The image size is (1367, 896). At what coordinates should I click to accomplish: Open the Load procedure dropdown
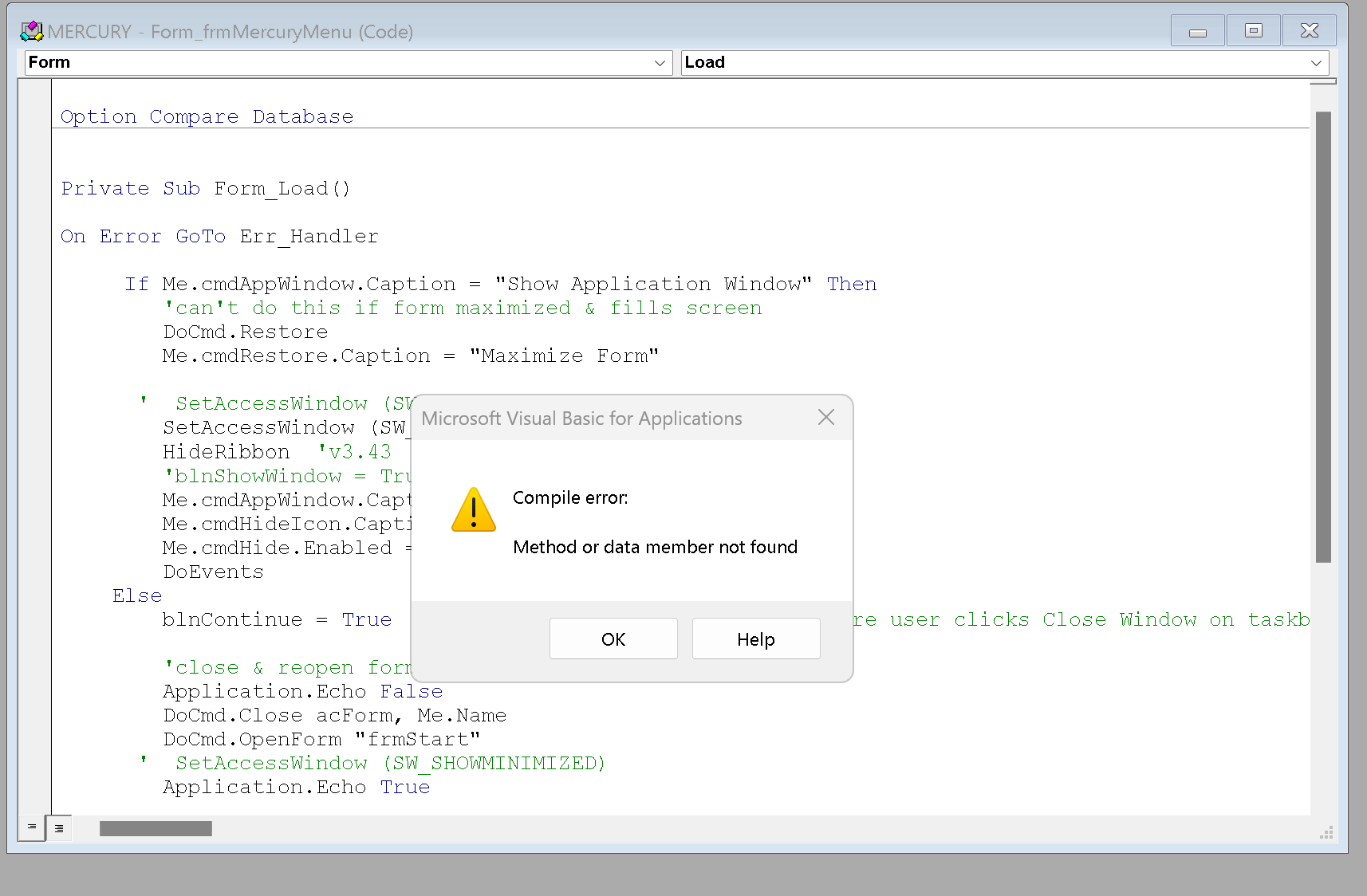tap(1316, 63)
